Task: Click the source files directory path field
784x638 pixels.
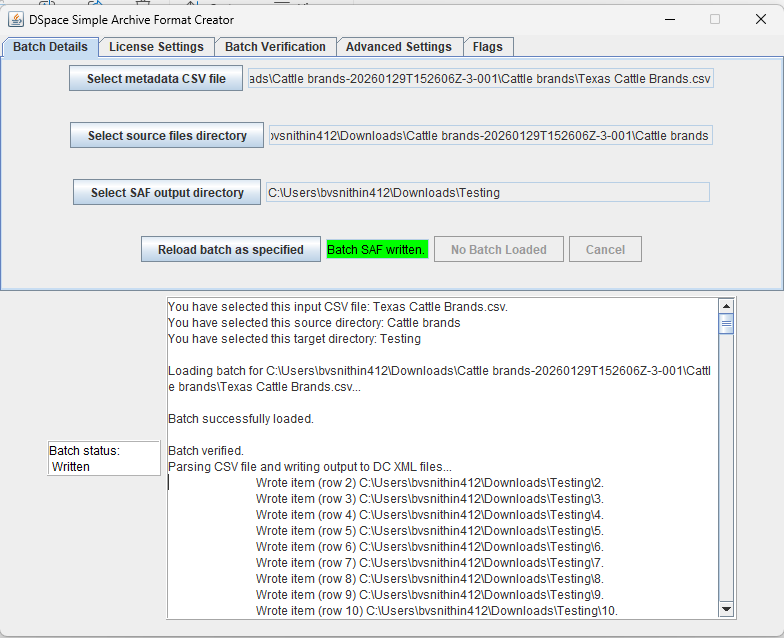Action: (x=490, y=135)
